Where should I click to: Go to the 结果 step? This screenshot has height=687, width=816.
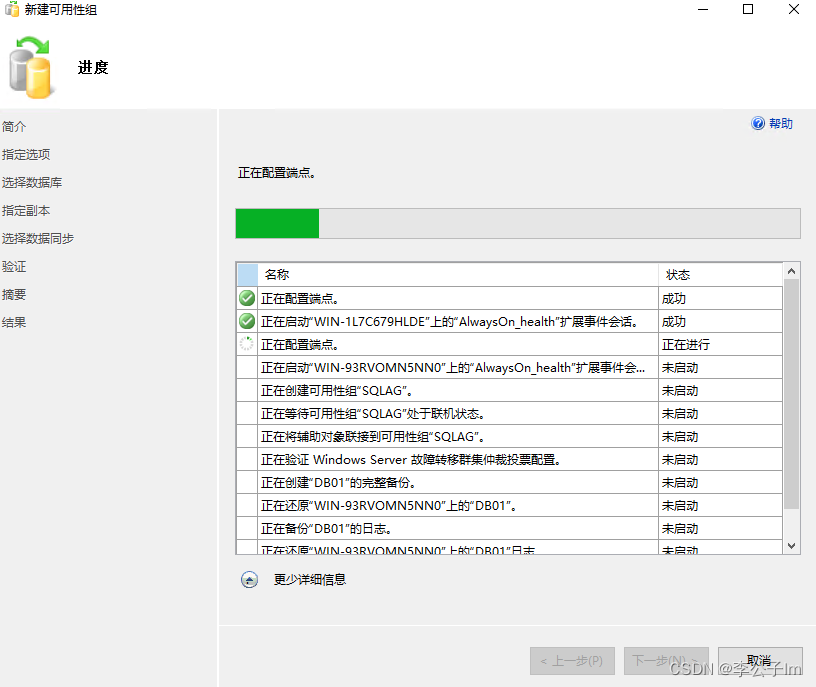(14, 323)
